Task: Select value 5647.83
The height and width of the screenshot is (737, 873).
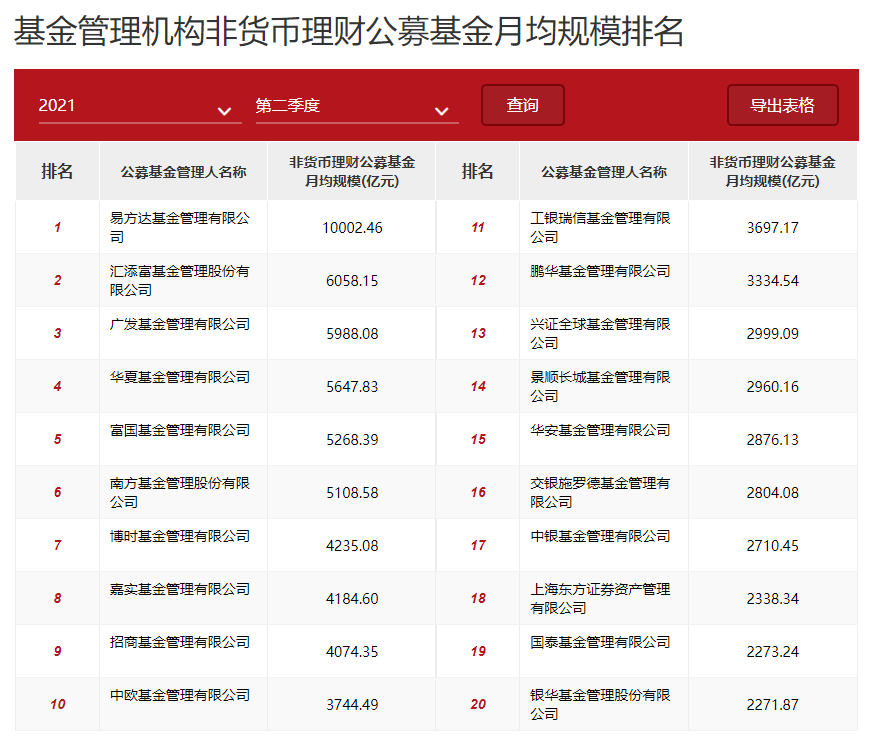Action: [352, 386]
